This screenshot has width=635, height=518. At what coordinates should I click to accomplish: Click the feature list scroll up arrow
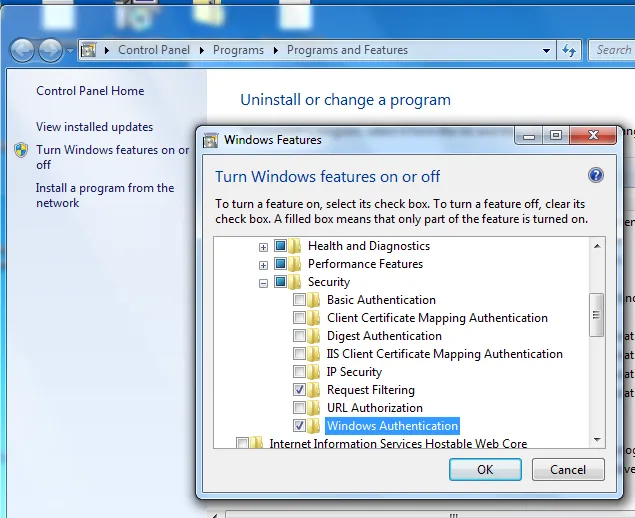597,246
